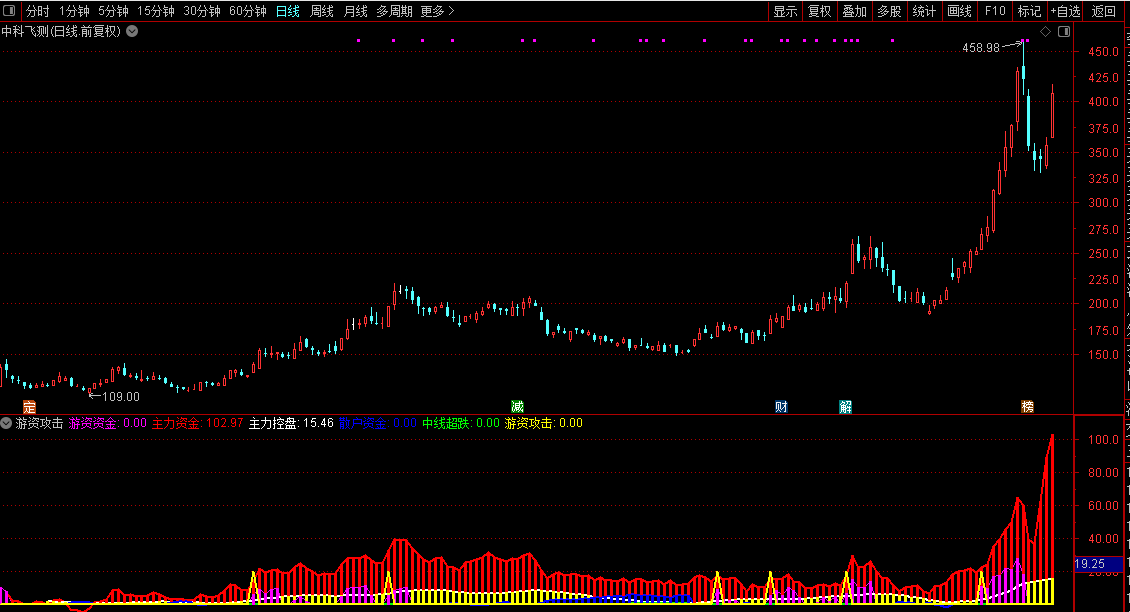Click the 显示 toolbar button

[785, 11]
